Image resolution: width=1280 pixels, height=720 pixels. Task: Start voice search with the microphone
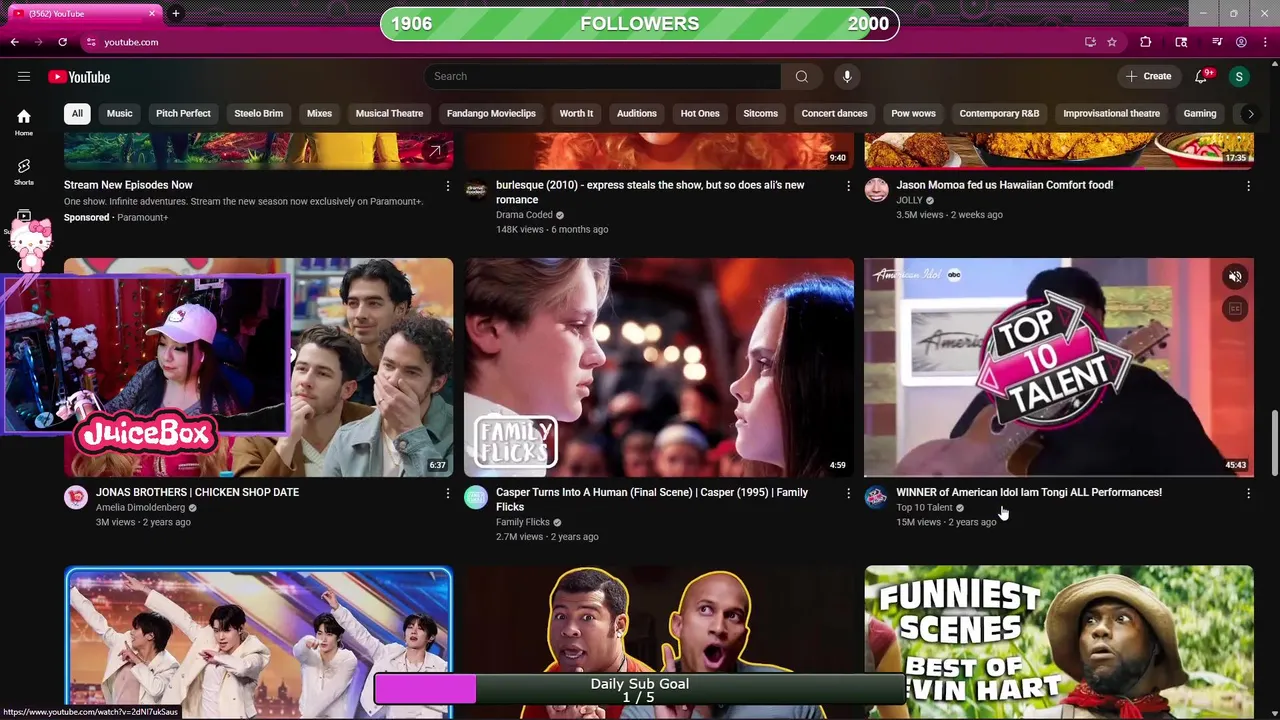pyautogui.click(x=847, y=76)
